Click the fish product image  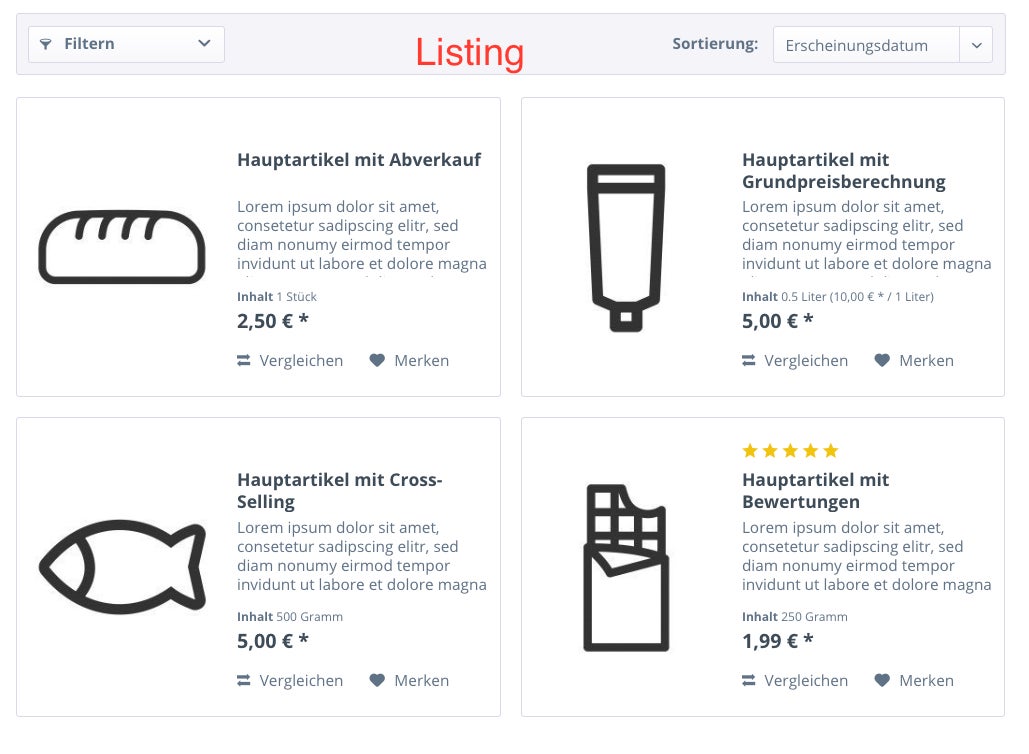tap(123, 567)
